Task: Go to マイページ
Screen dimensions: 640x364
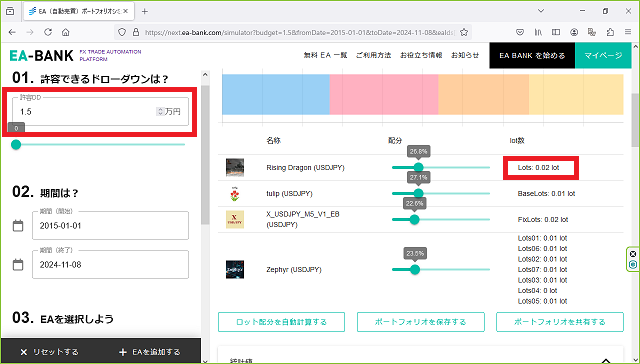Action: (x=603, y=55)
